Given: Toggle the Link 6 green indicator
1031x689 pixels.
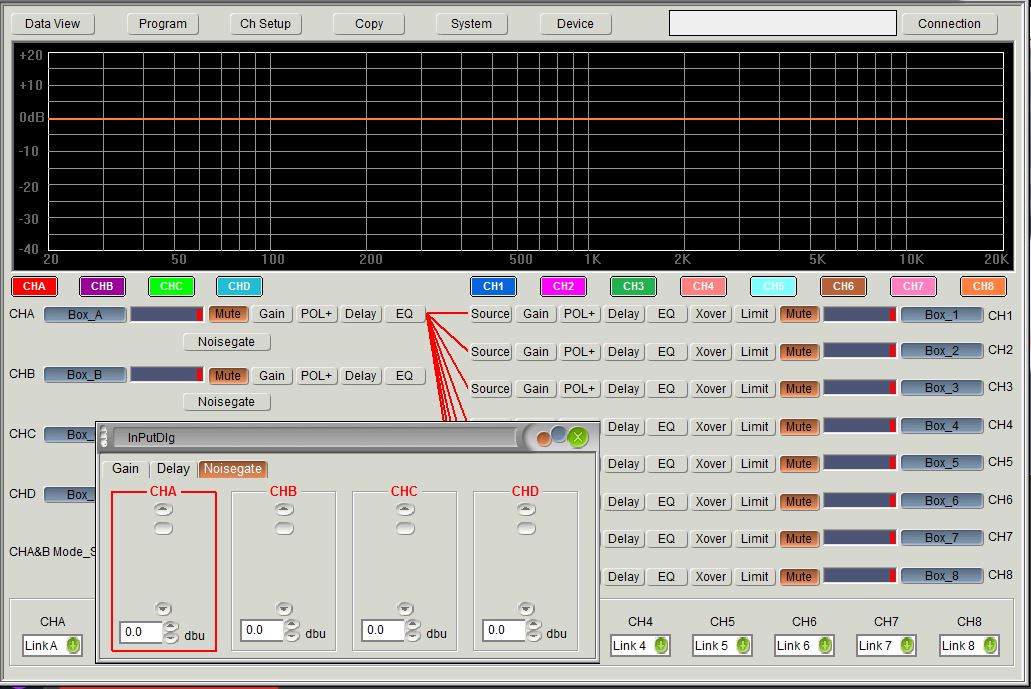Looking at the screenshot, I should tap(825, 645).
